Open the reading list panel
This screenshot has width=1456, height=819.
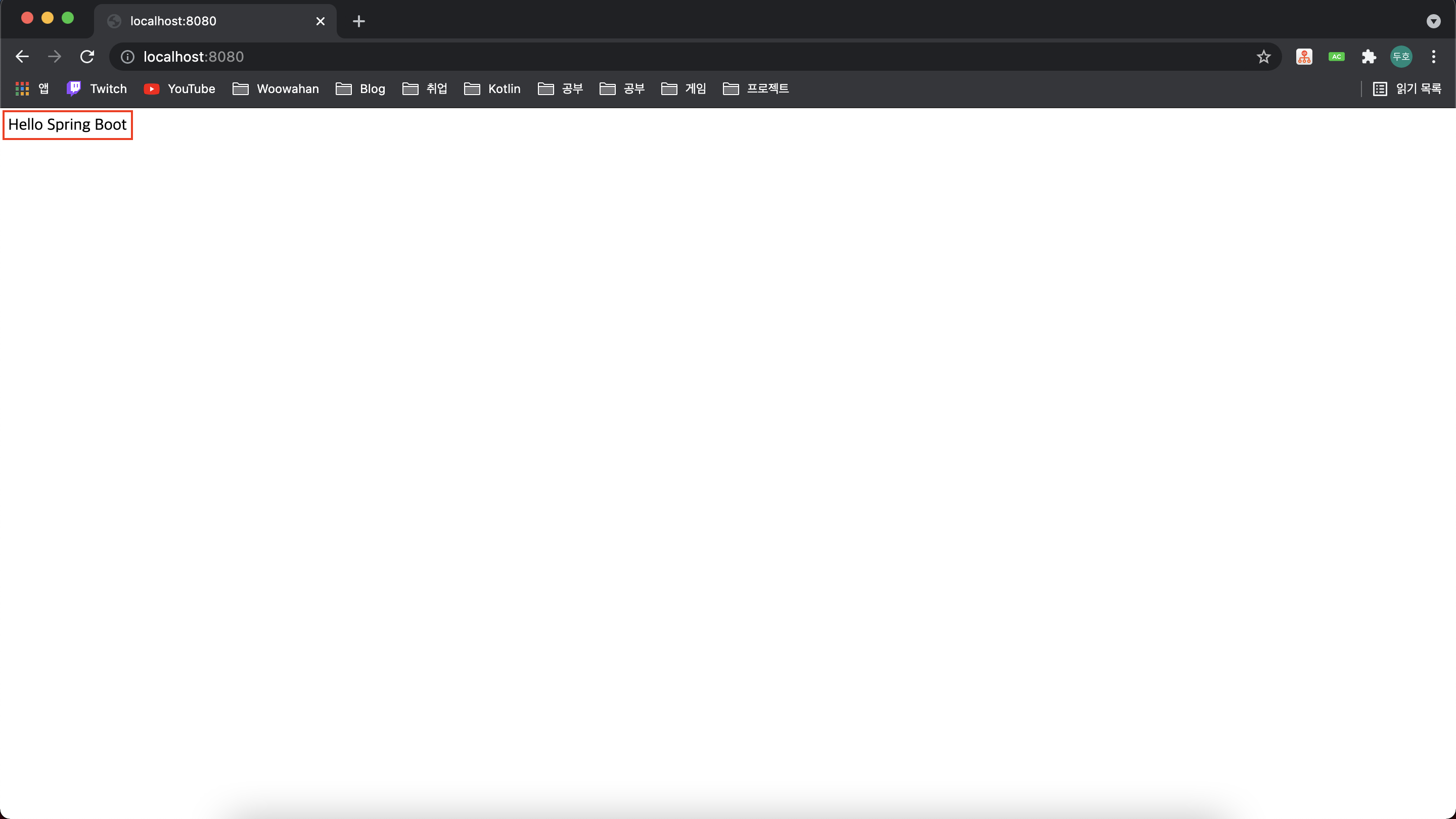[1407, 89]
